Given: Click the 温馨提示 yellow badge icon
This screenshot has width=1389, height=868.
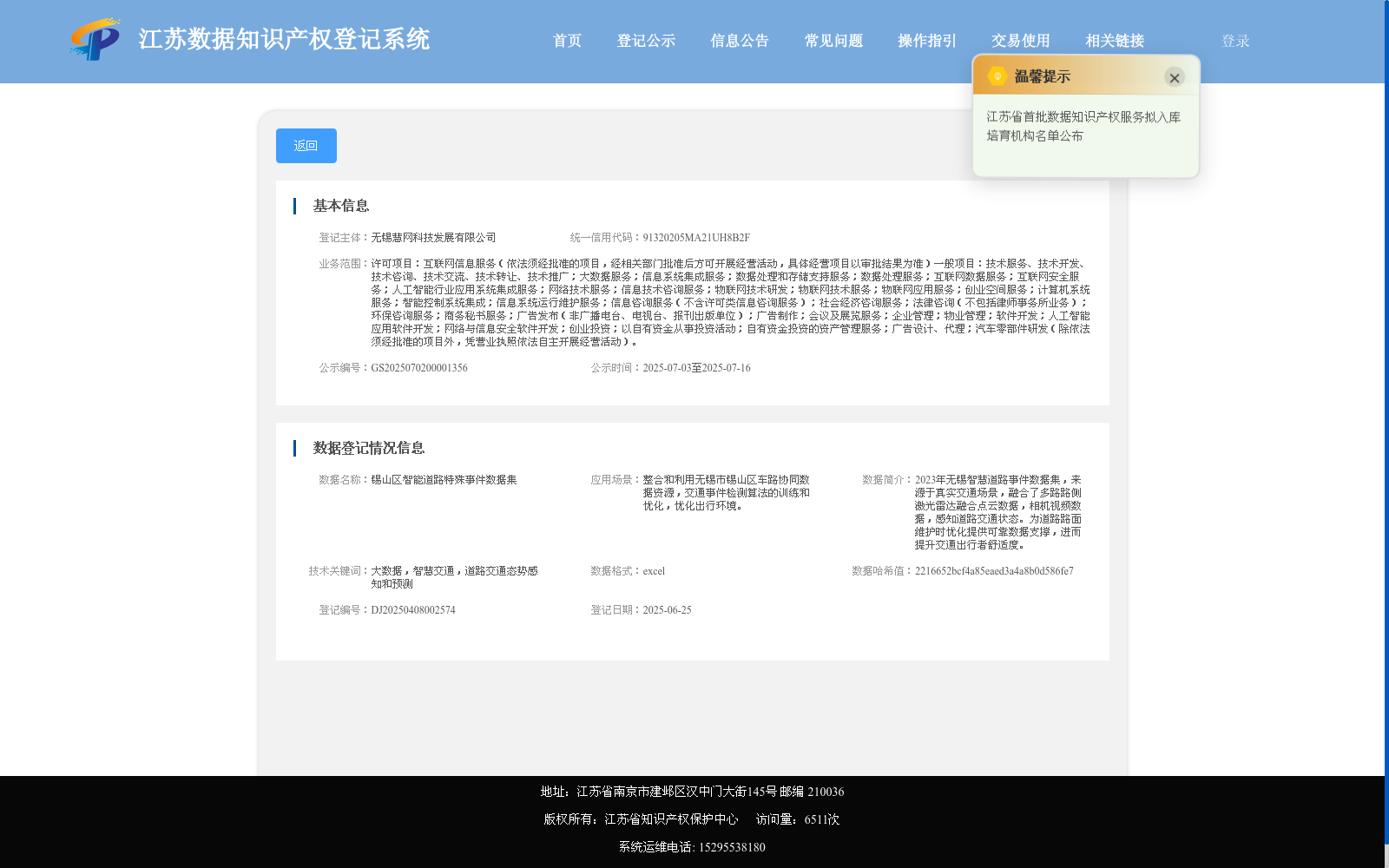Looking at the screenshot, I should (997, 76).
